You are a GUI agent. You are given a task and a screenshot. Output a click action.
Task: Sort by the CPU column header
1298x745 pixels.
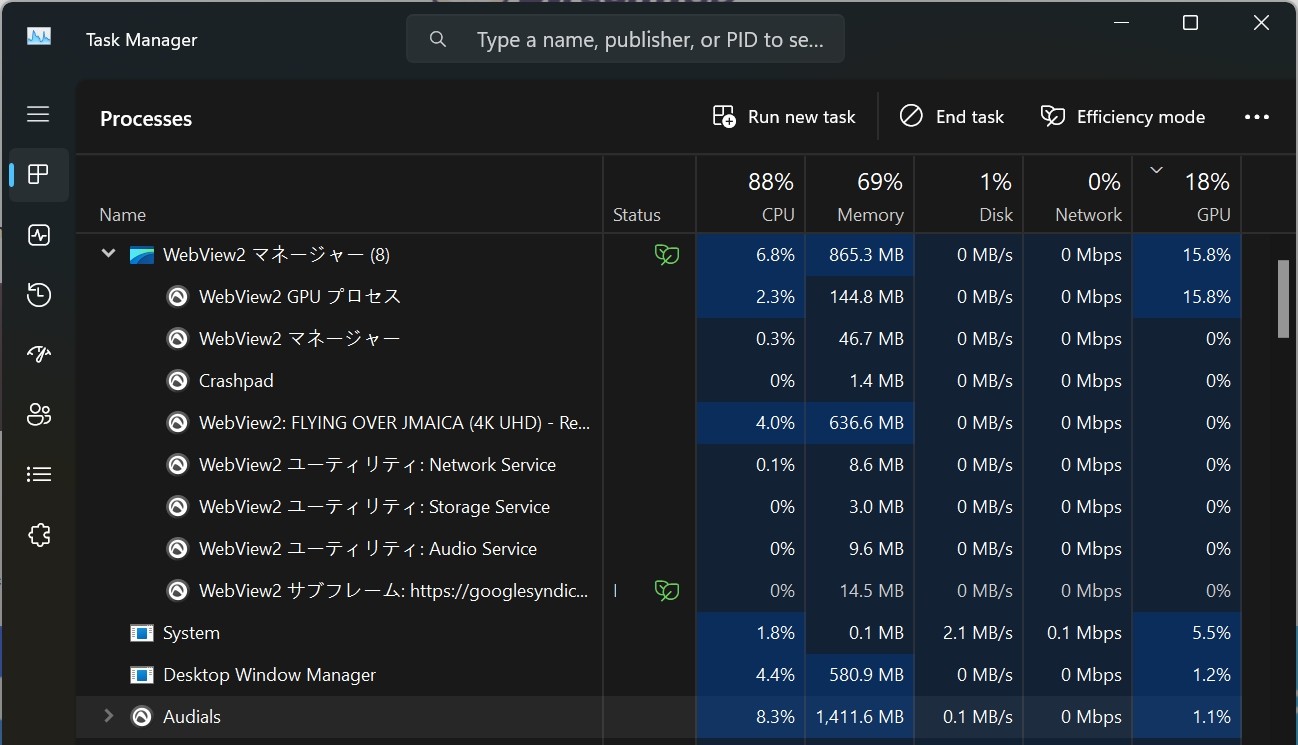(x=751, y=195)
